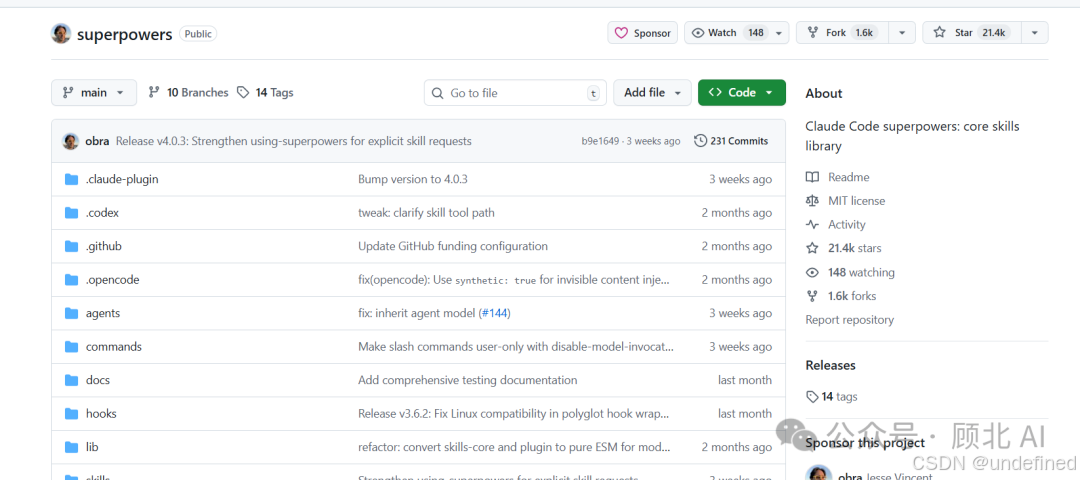Click the agents folder icon
The height and width of the screenshot is (480, 1080).
pyautogui.click(x=72, y=313)
